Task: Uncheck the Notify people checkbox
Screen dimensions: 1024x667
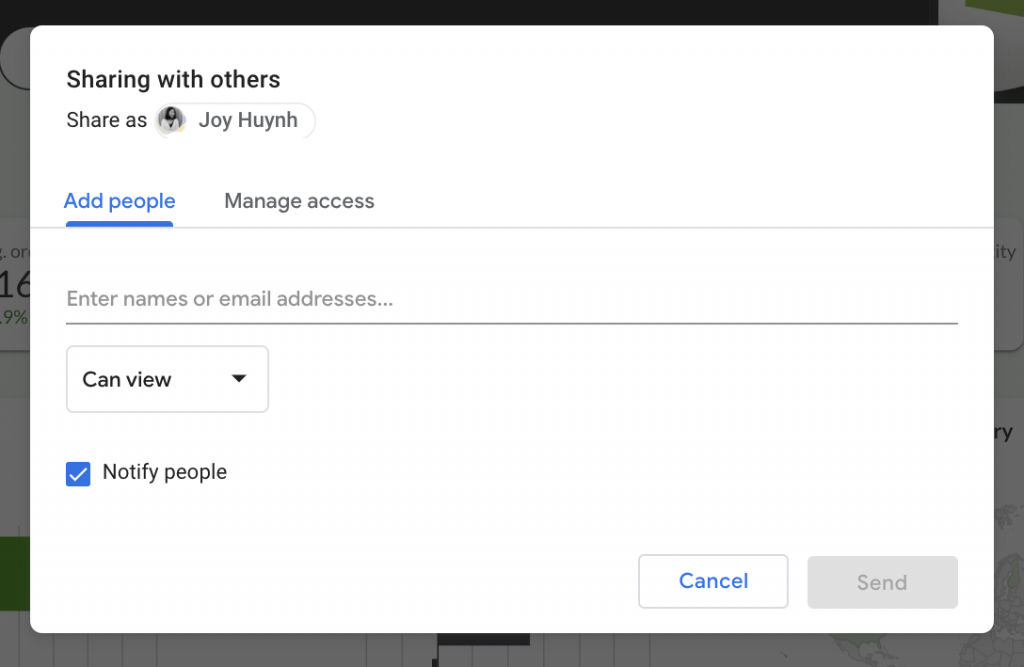Action: [78, 474]
